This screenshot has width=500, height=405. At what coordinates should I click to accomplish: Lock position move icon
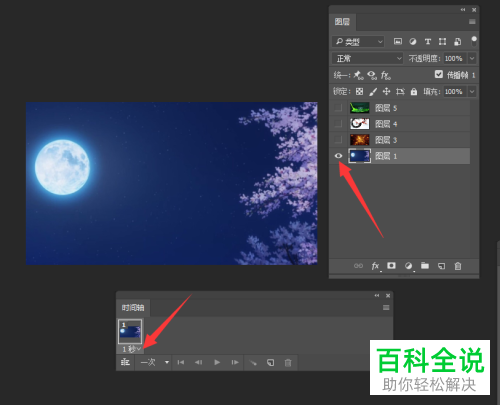click(386, 91)
